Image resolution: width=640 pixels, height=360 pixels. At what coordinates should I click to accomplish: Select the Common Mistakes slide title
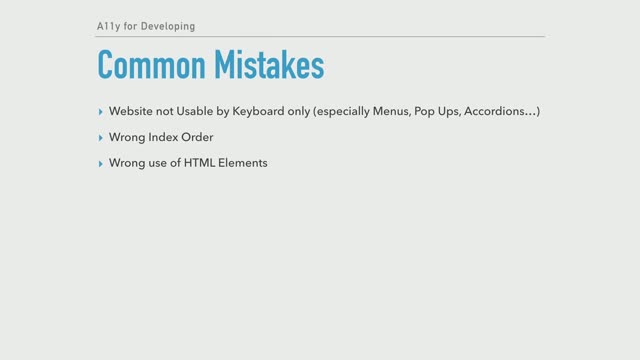pyautogui.click(x=211, y=64)
